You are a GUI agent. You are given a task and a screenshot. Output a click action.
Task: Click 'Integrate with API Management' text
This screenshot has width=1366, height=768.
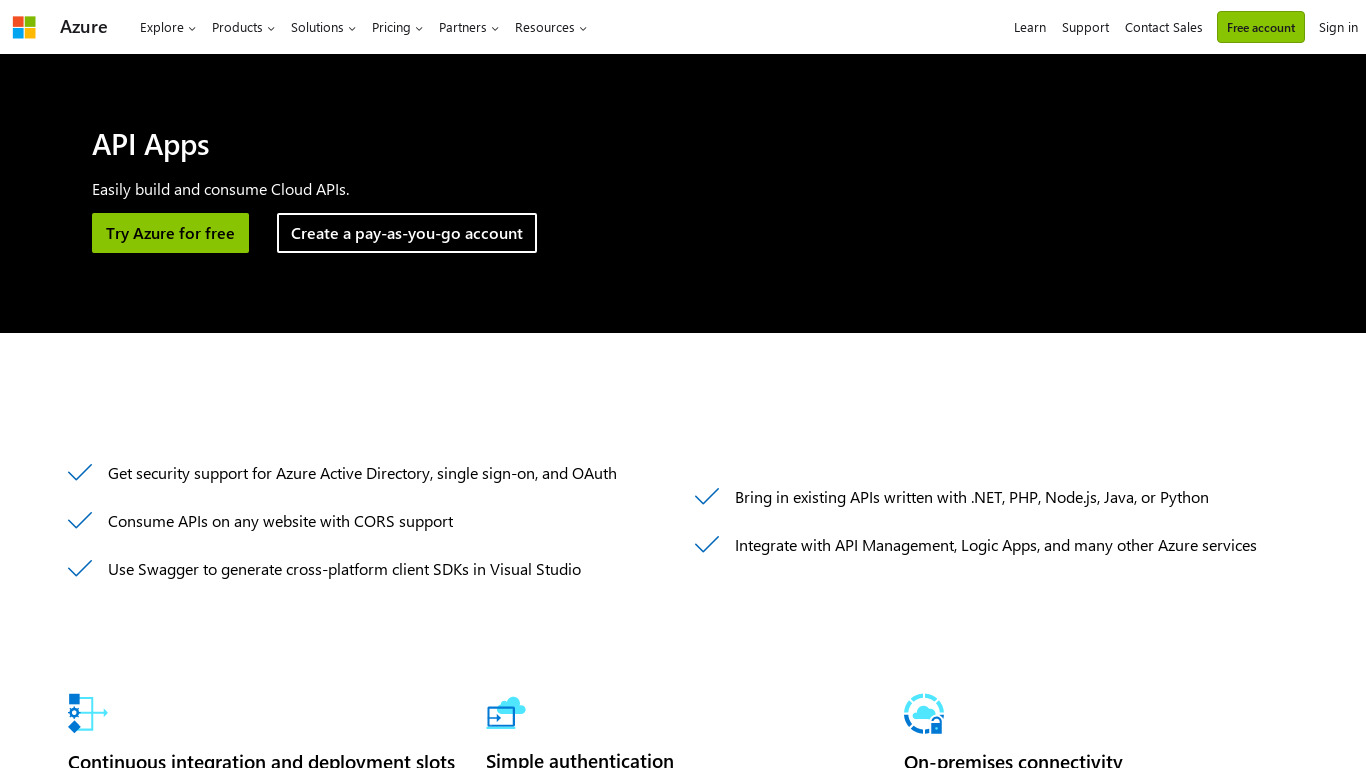996,545
